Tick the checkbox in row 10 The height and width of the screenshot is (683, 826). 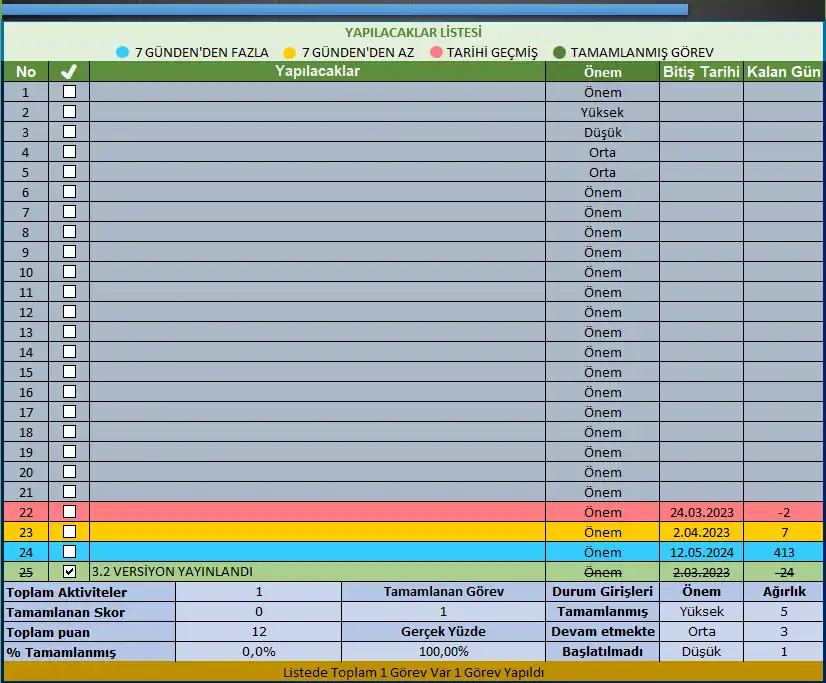click(x=69, y=272)
